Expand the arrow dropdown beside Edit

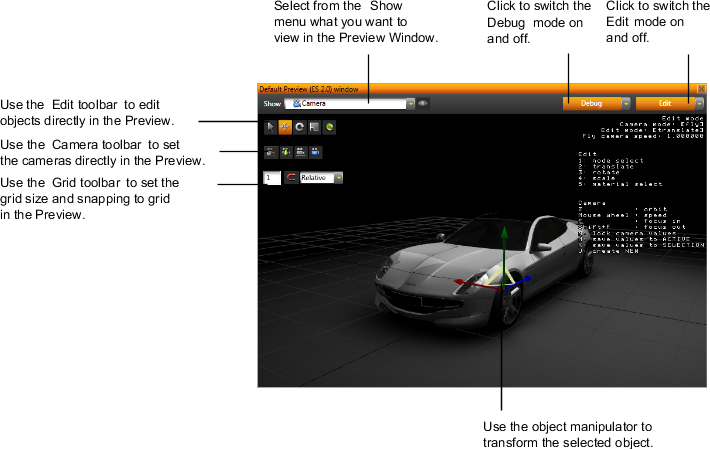click(x=699, y=103)
